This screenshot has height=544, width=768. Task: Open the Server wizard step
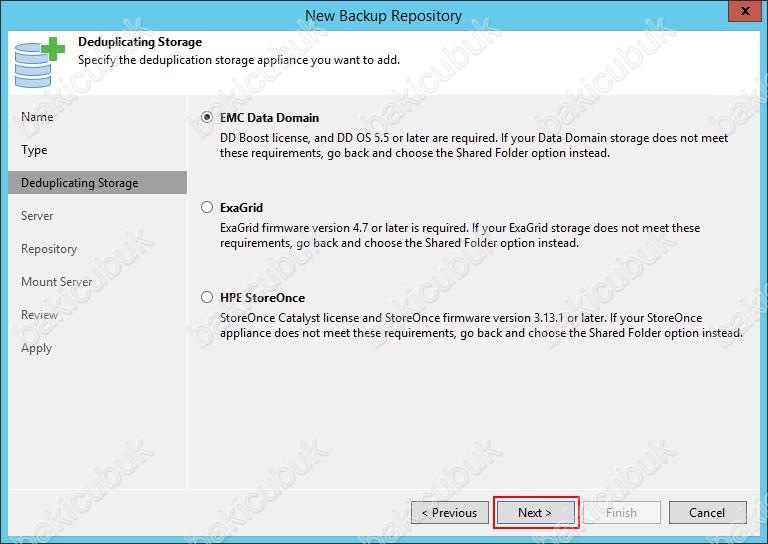(x=37, y=215)
